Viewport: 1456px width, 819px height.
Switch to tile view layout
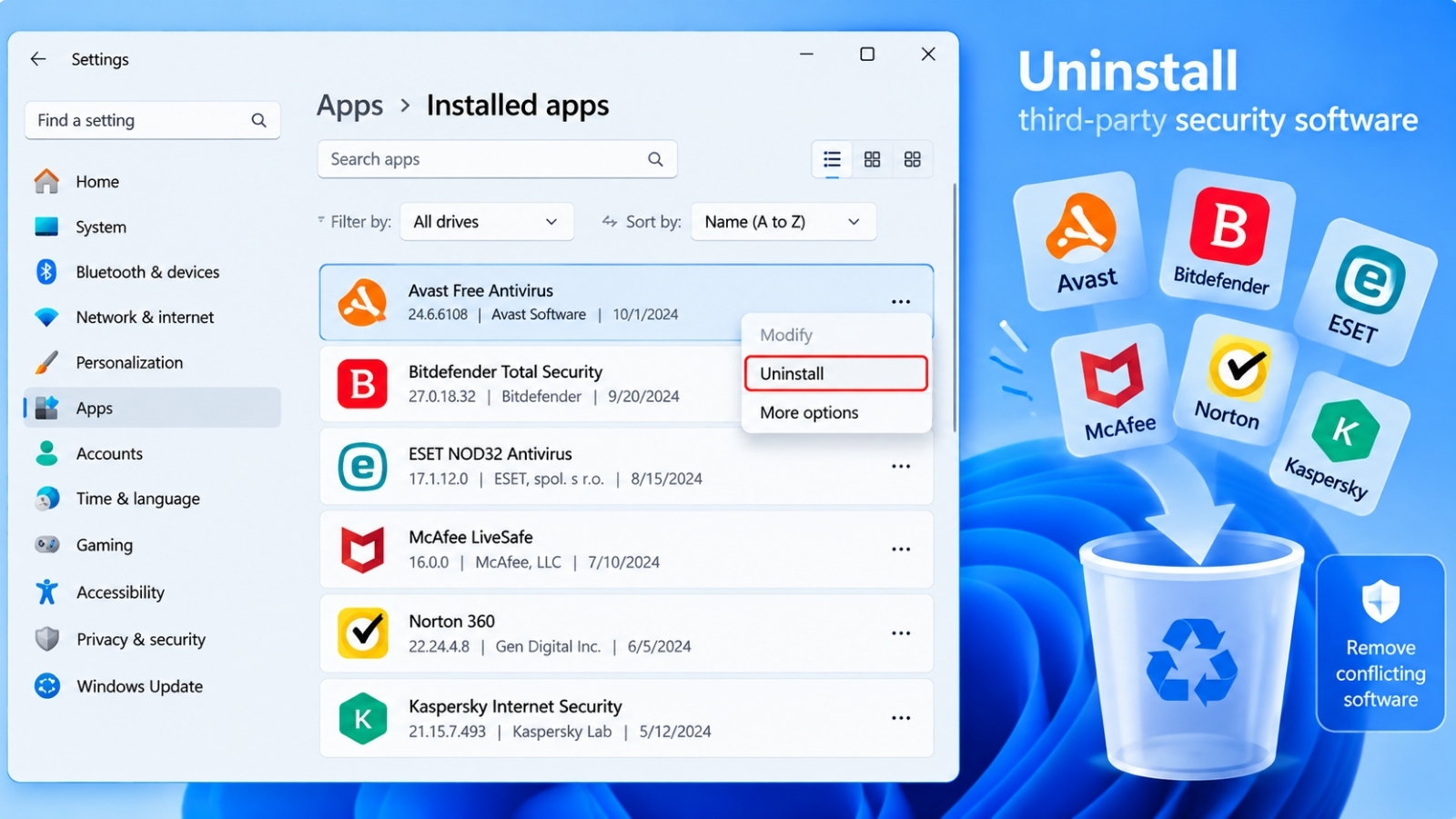click(x=913, y=160)
